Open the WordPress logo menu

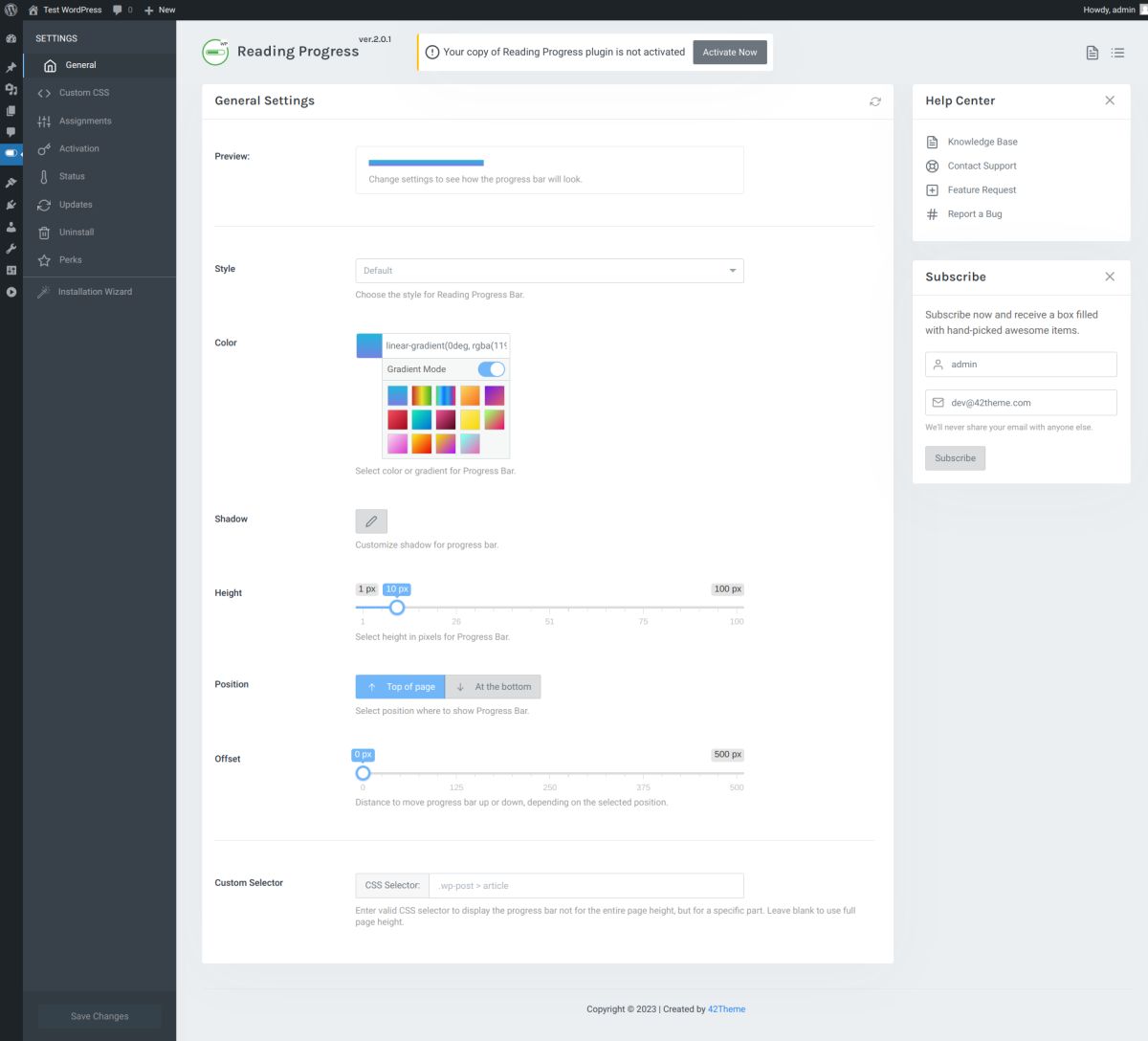pyautogui.click(x=11, y=10)
